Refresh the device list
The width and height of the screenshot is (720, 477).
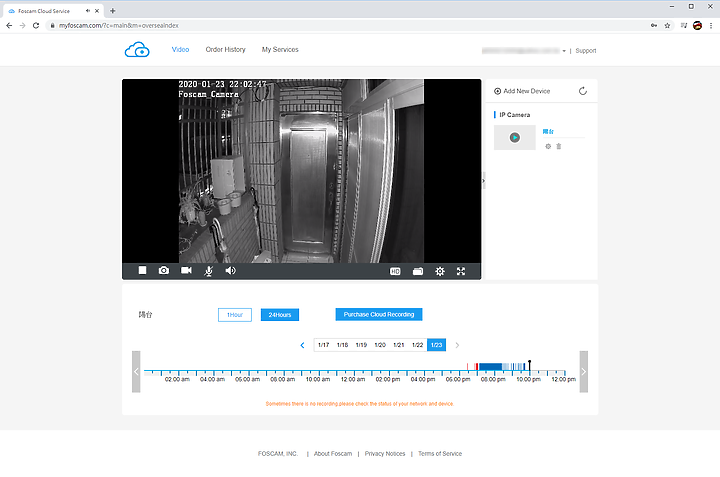pyautogui.click(x=583, y=91)
